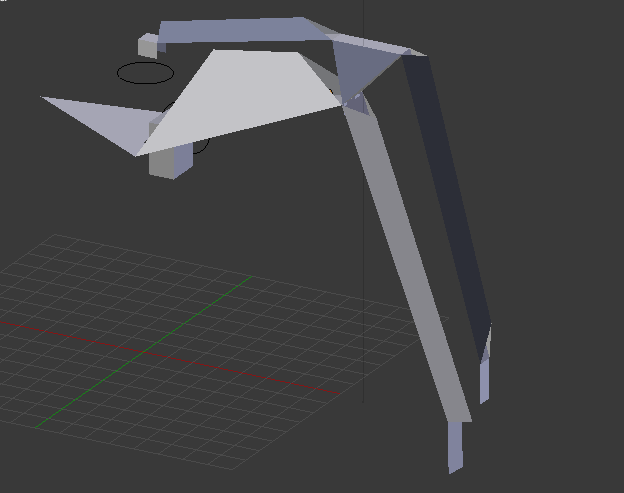The width and height of the screenshot is (624, 493).
Task: Select the bluish horizontal top beam
Action: (240, 30)
